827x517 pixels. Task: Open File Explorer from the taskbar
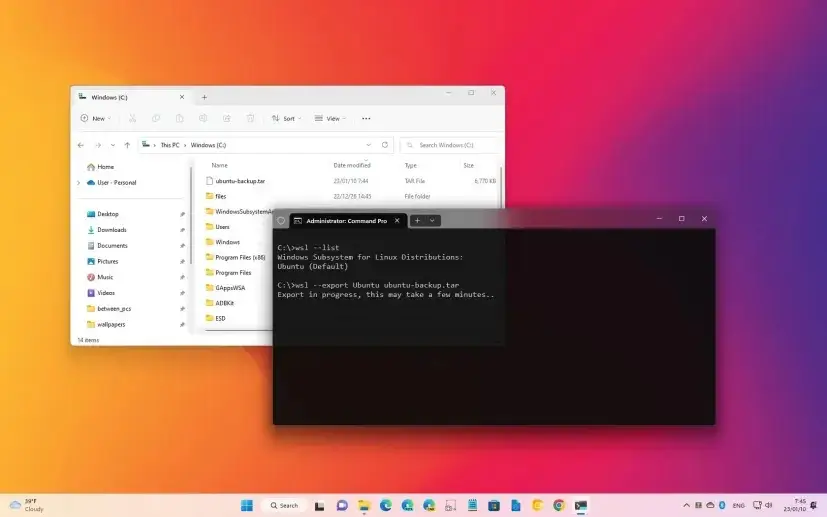point(364,505)
